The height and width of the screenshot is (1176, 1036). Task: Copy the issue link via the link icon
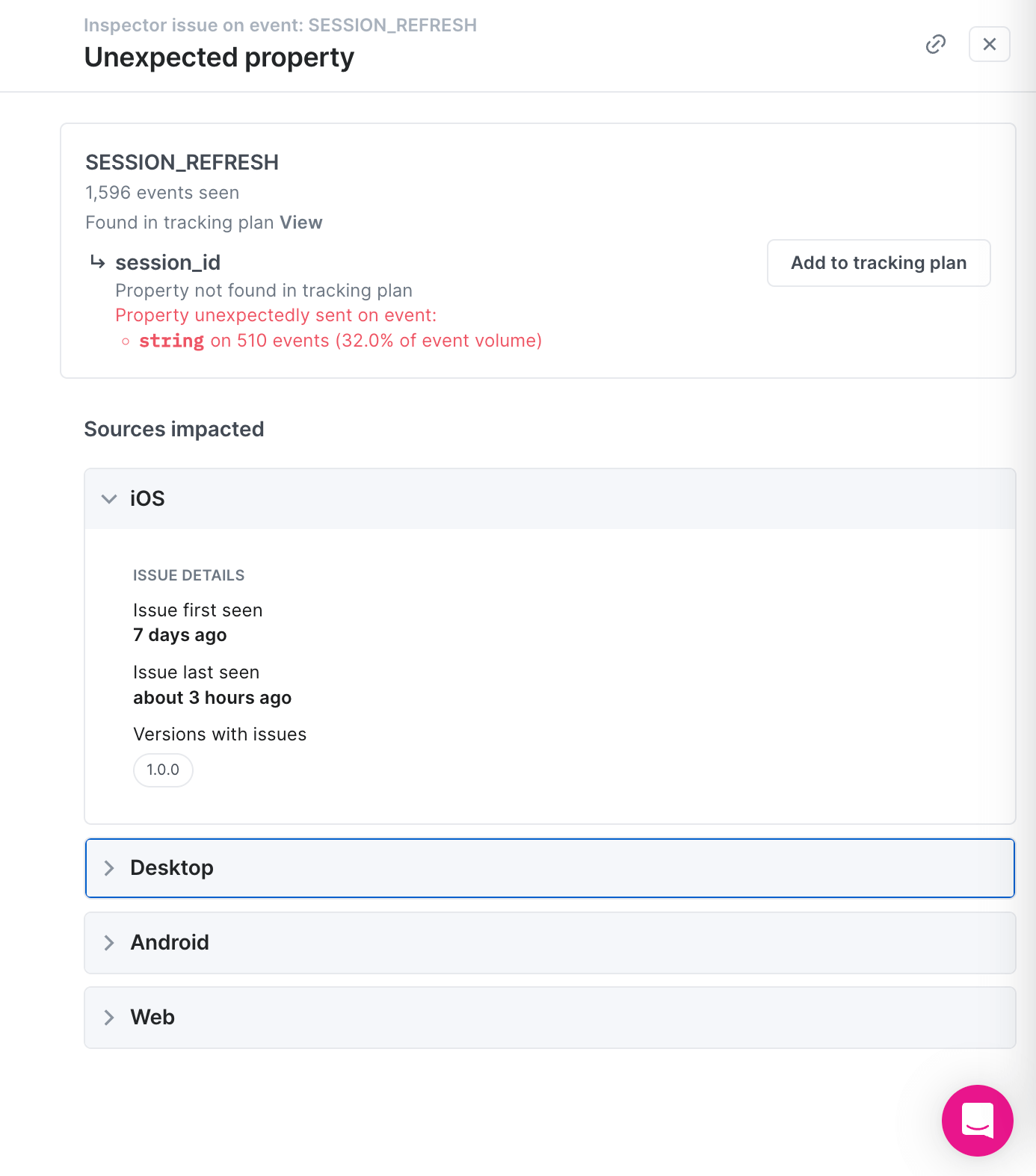click(935, 45)
